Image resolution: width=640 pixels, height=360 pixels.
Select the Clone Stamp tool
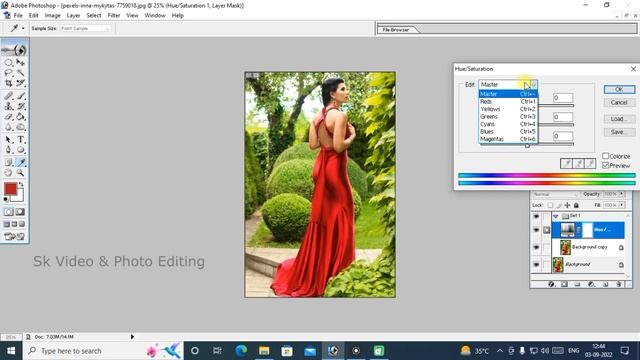click(8, 106)
